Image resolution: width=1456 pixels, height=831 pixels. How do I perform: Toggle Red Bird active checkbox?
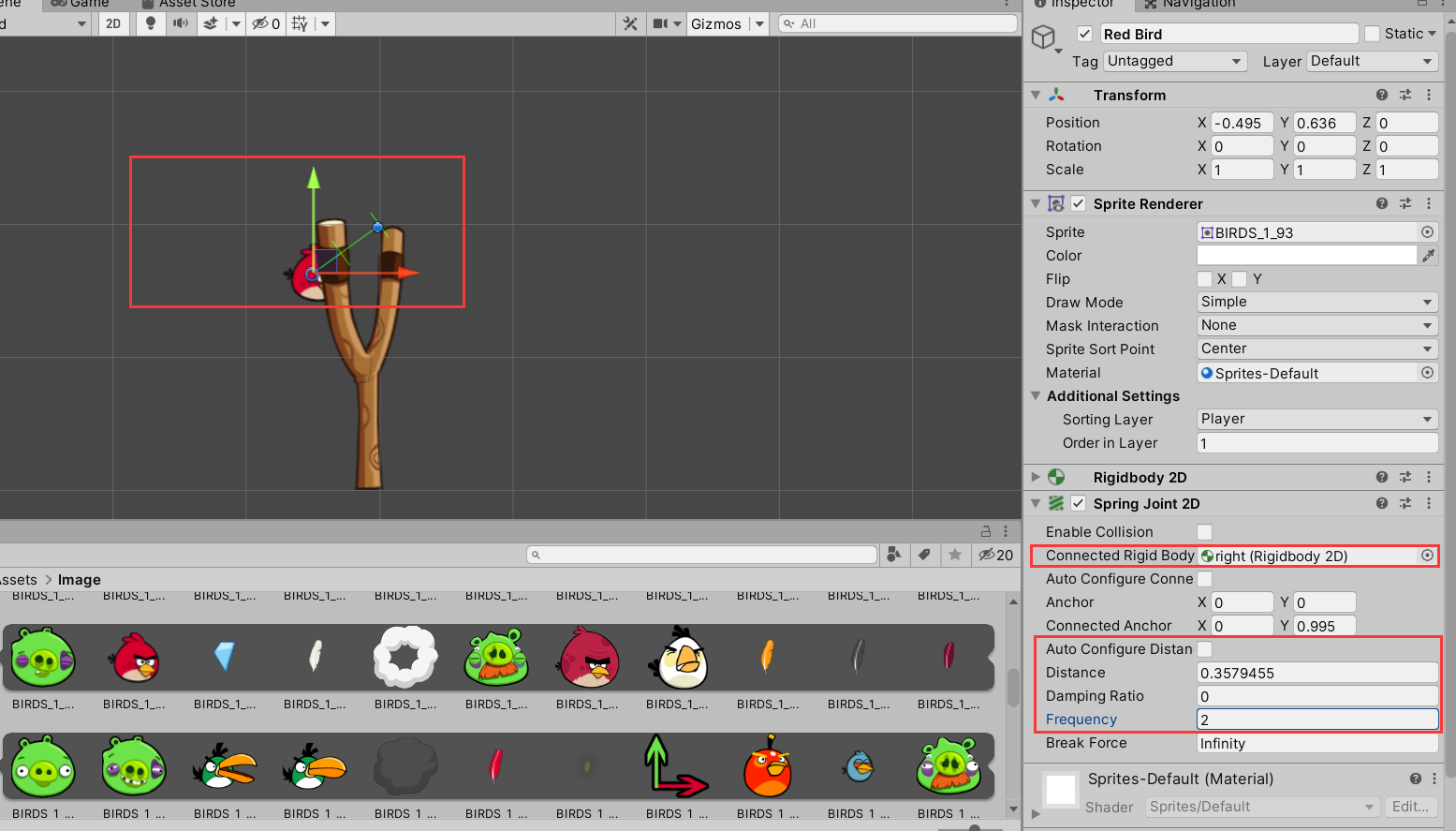[1084, 34]
